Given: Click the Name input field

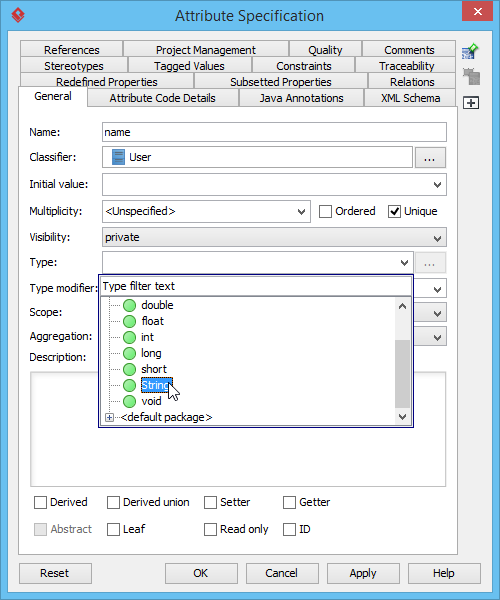Looking at the screenshot, I should (274, 132).
